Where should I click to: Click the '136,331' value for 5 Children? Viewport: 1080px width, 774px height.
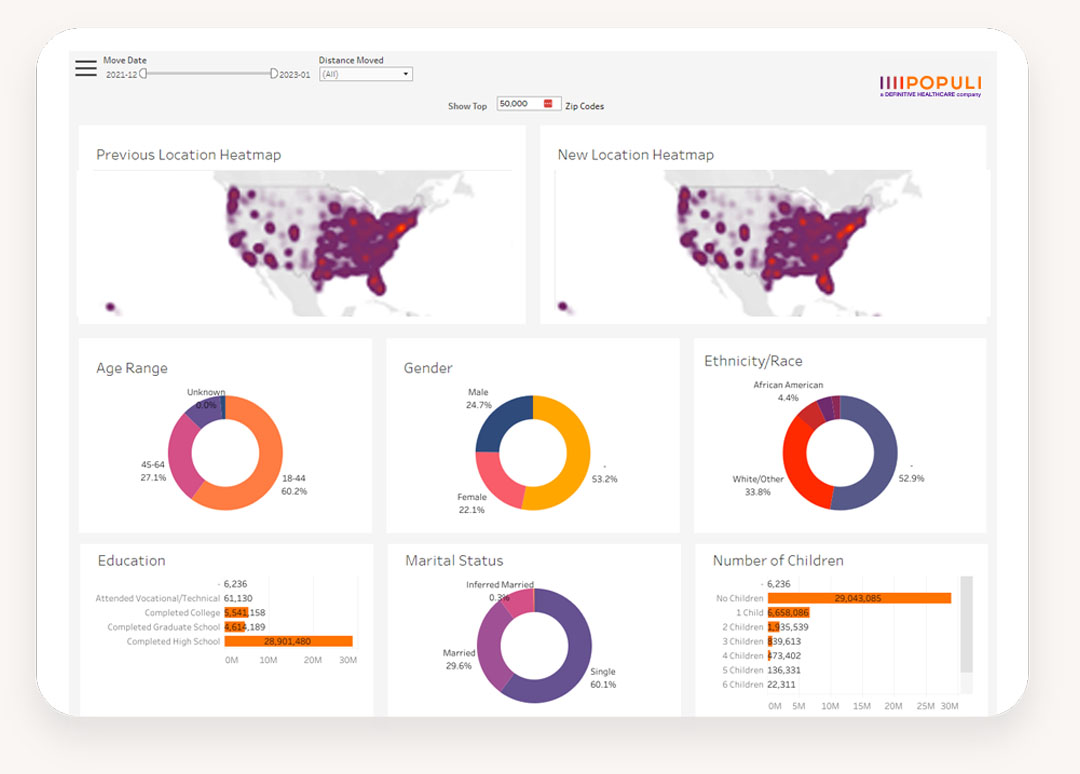[784, 670]
